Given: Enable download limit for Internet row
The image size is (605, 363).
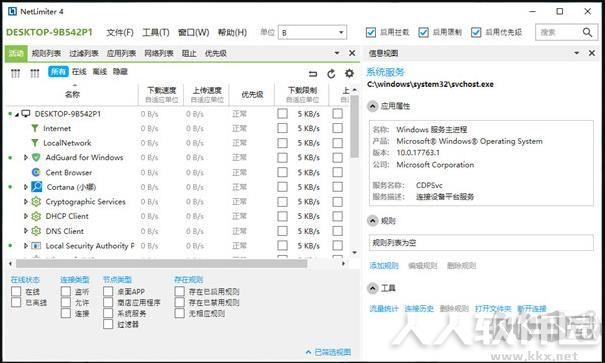Looking at the screenshot, I should pos(282,128).
